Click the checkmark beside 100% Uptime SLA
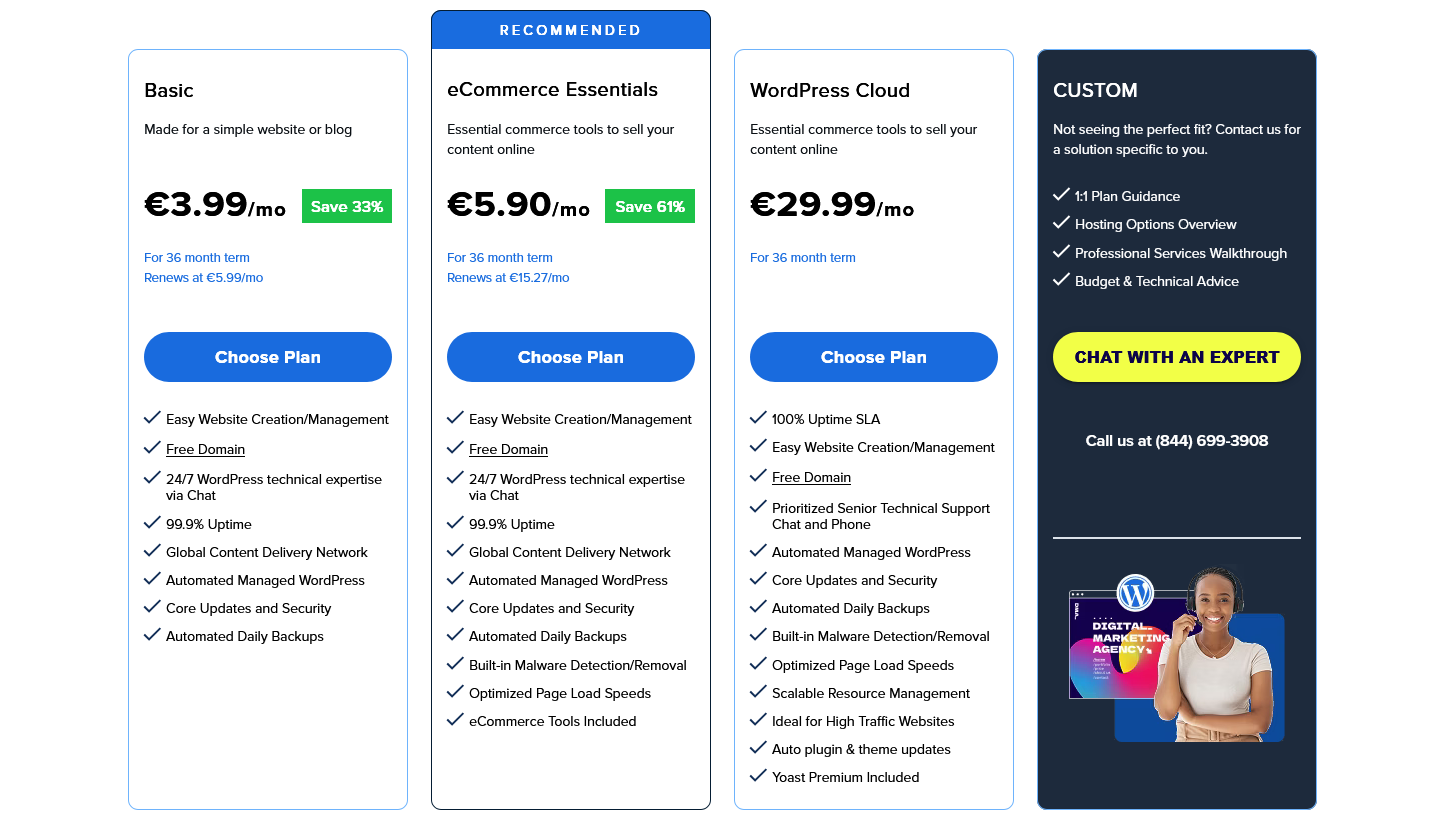The width and height of the screenshot is (1445, 826). point(758,418)
